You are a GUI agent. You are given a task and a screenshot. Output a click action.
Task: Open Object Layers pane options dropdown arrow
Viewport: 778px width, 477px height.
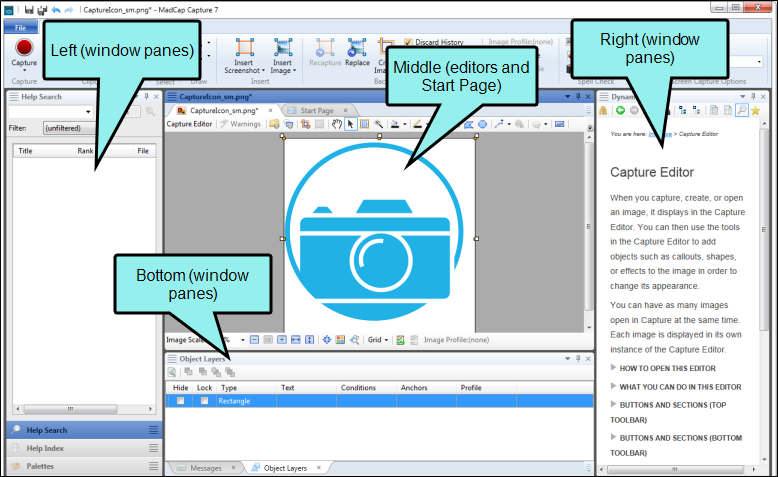[568, 358]
